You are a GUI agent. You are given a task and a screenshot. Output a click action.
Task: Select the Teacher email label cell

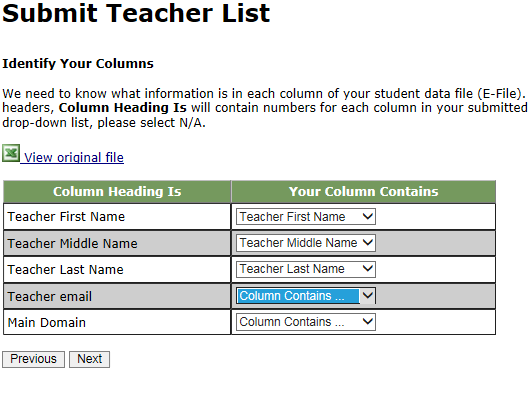pos(117,296)
